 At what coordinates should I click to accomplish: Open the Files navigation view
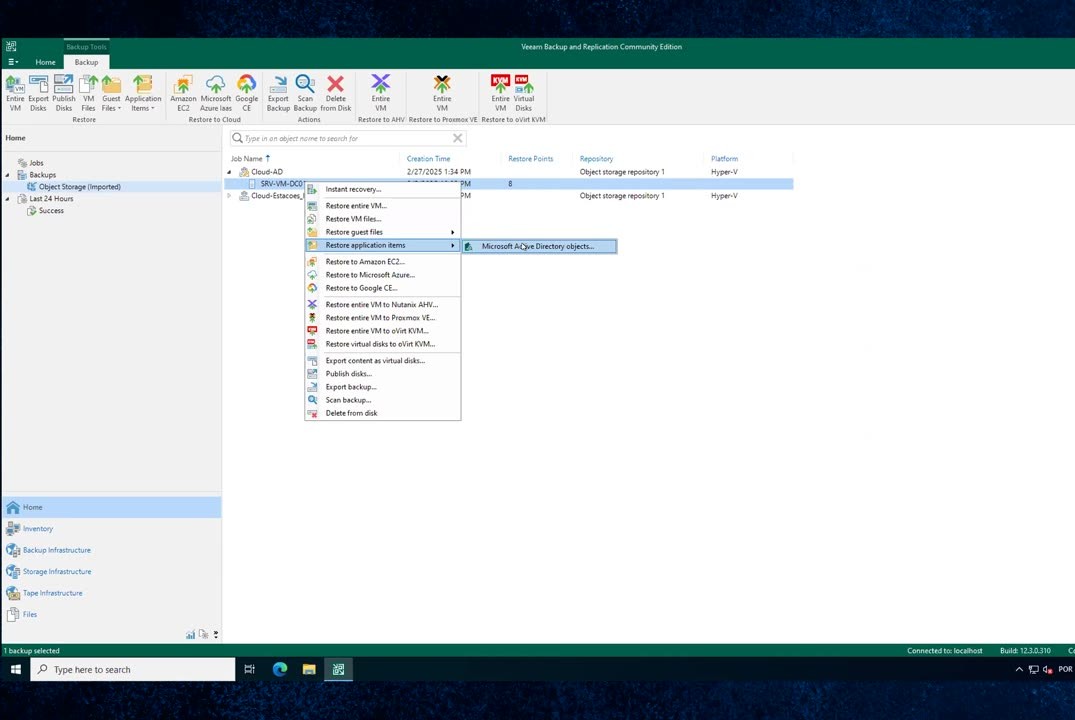[111, 614]
